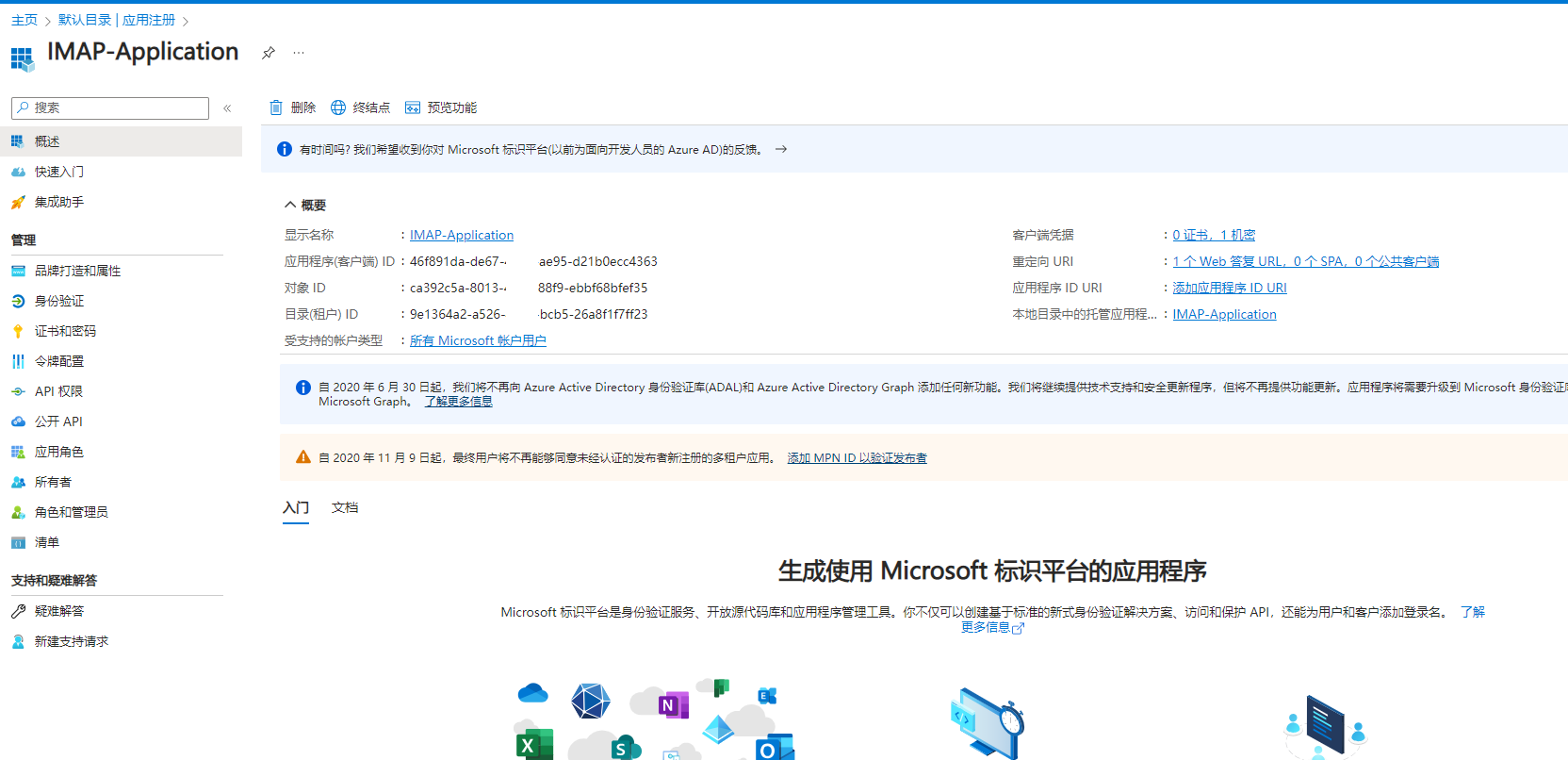Click the 品牌打造和属性 icon
The image size is (1568, 760).
[x=18, y=271]
